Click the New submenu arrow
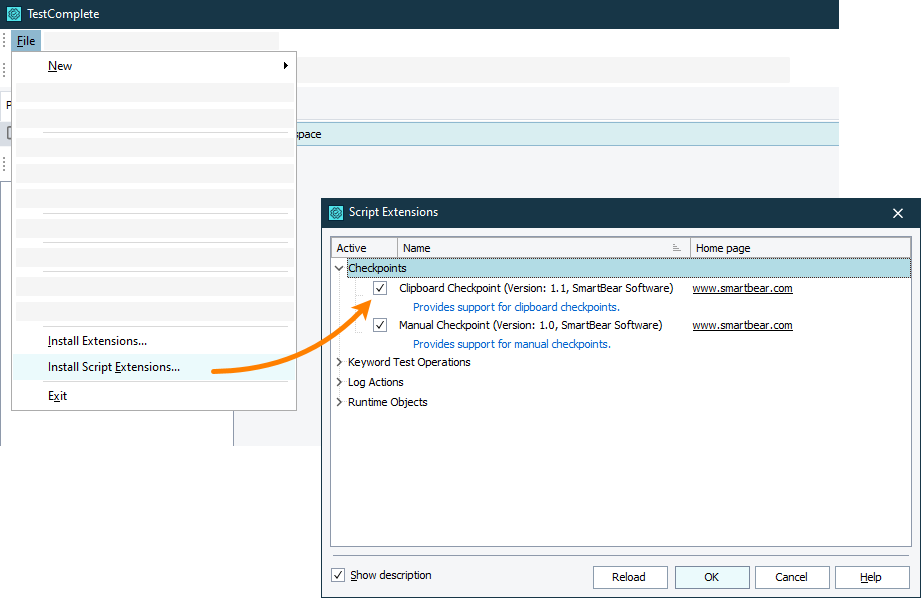Image resolution: width=921 pixels, height=598 pixels. click(x=285, y=66)
